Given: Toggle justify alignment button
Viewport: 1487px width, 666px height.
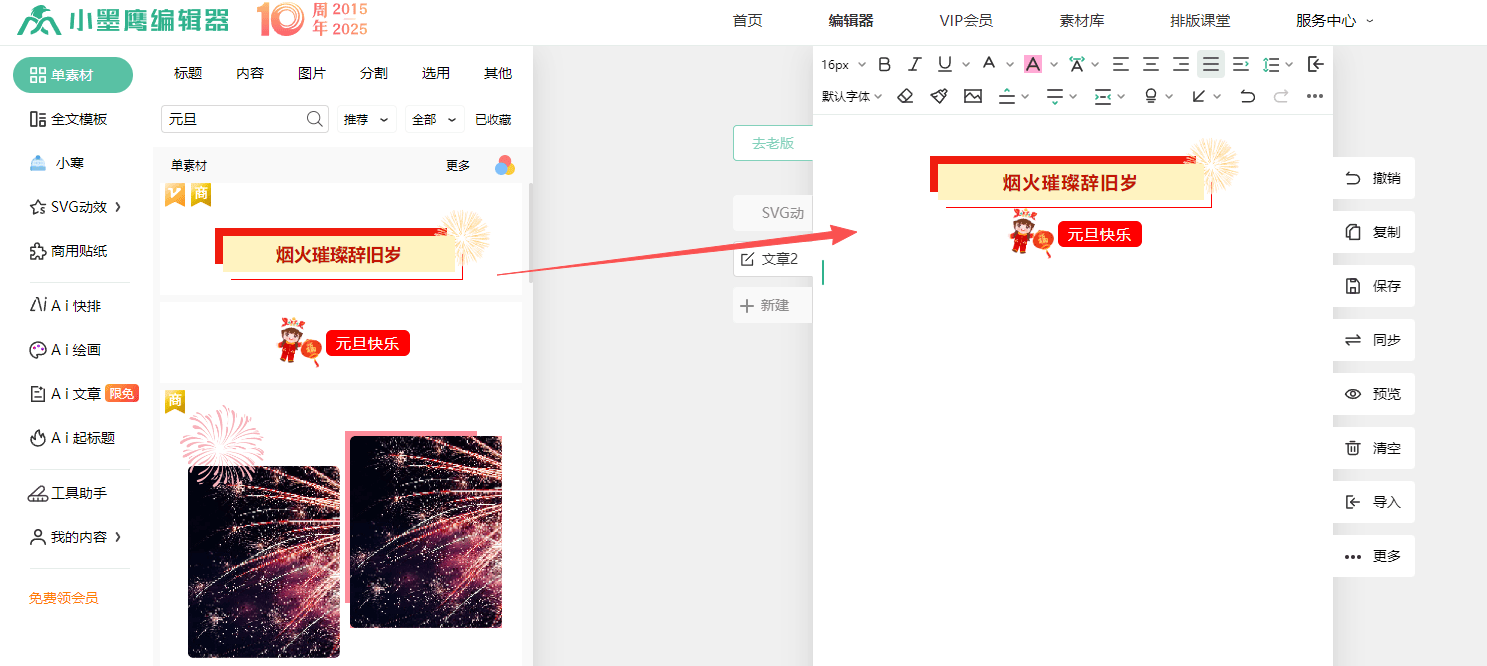Looking at the screenshot, I should point(1211,64).
